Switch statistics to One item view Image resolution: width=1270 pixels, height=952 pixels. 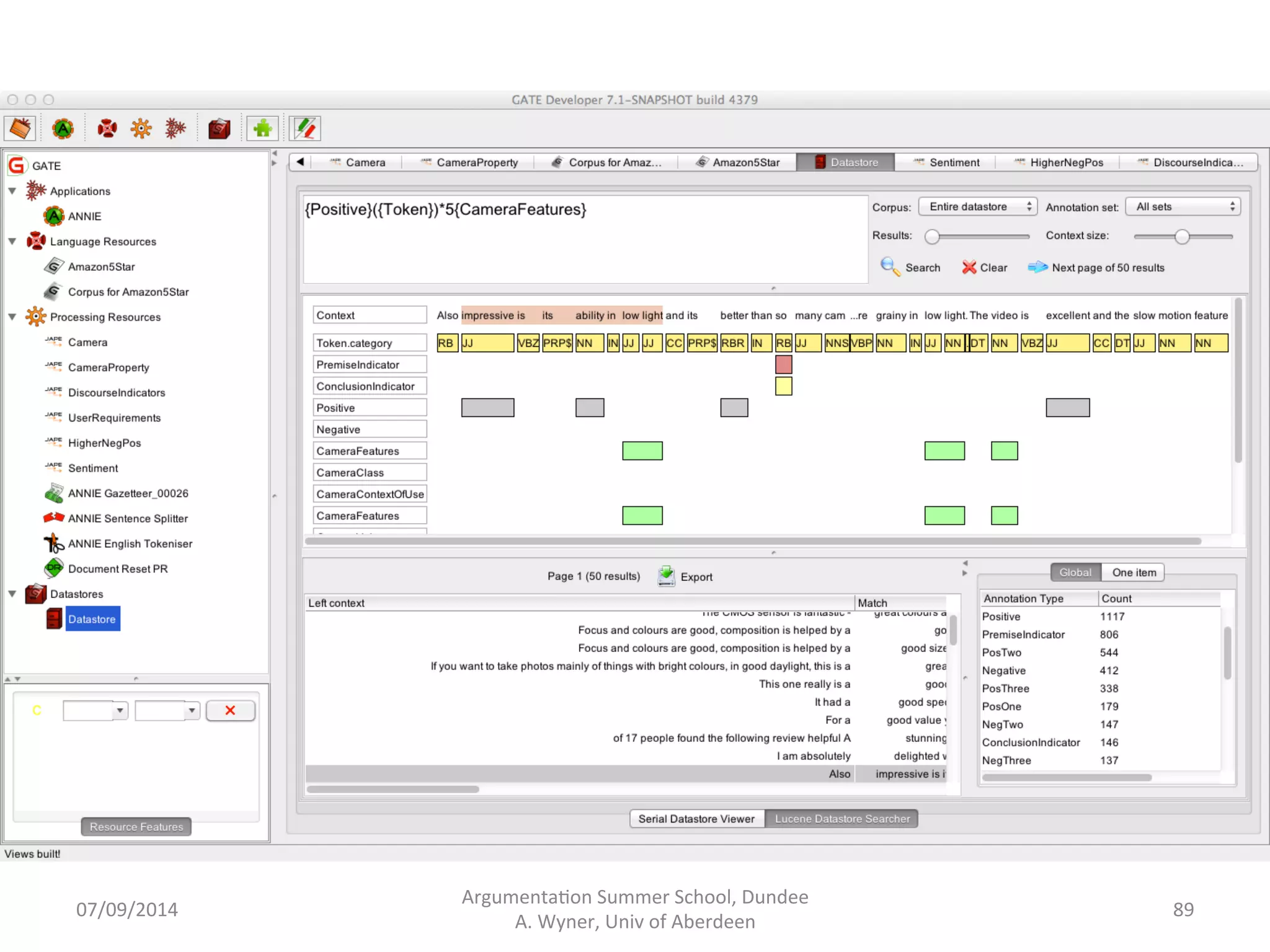click(x=1134, y=573)
